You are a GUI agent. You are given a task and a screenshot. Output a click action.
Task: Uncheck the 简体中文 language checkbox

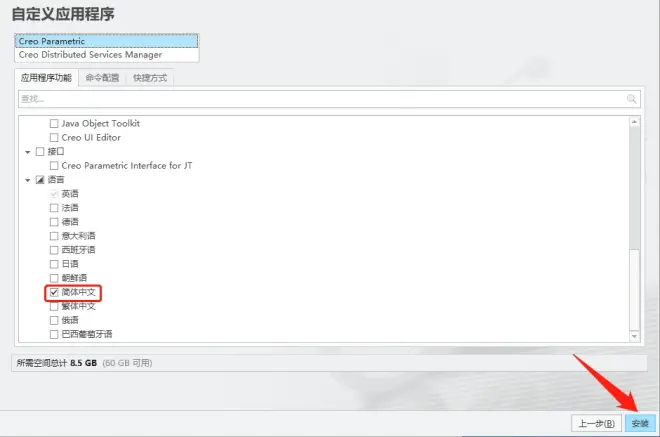[x=54, y=292]
